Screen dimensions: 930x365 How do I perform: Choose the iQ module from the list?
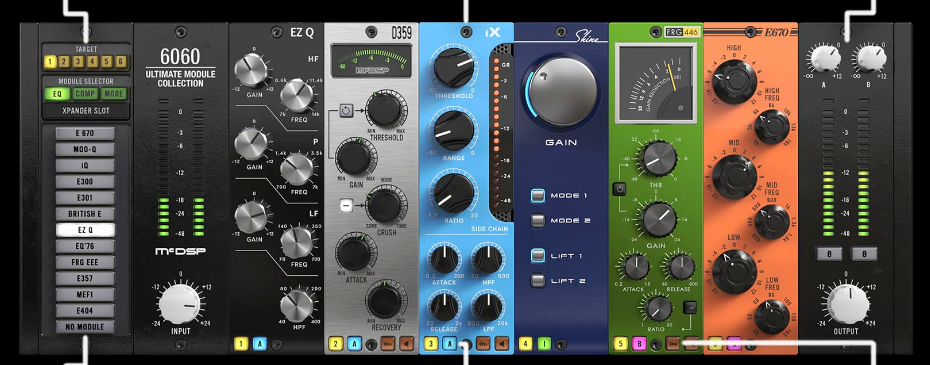click(85, 165)
